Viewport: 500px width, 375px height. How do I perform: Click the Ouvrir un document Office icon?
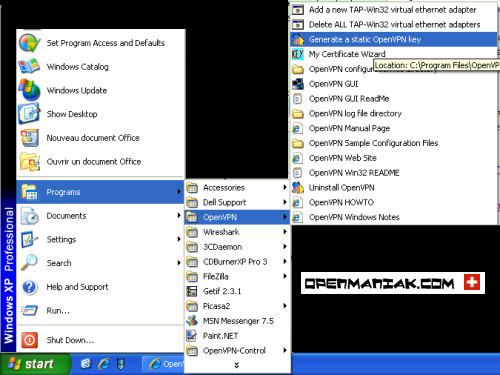29,162
